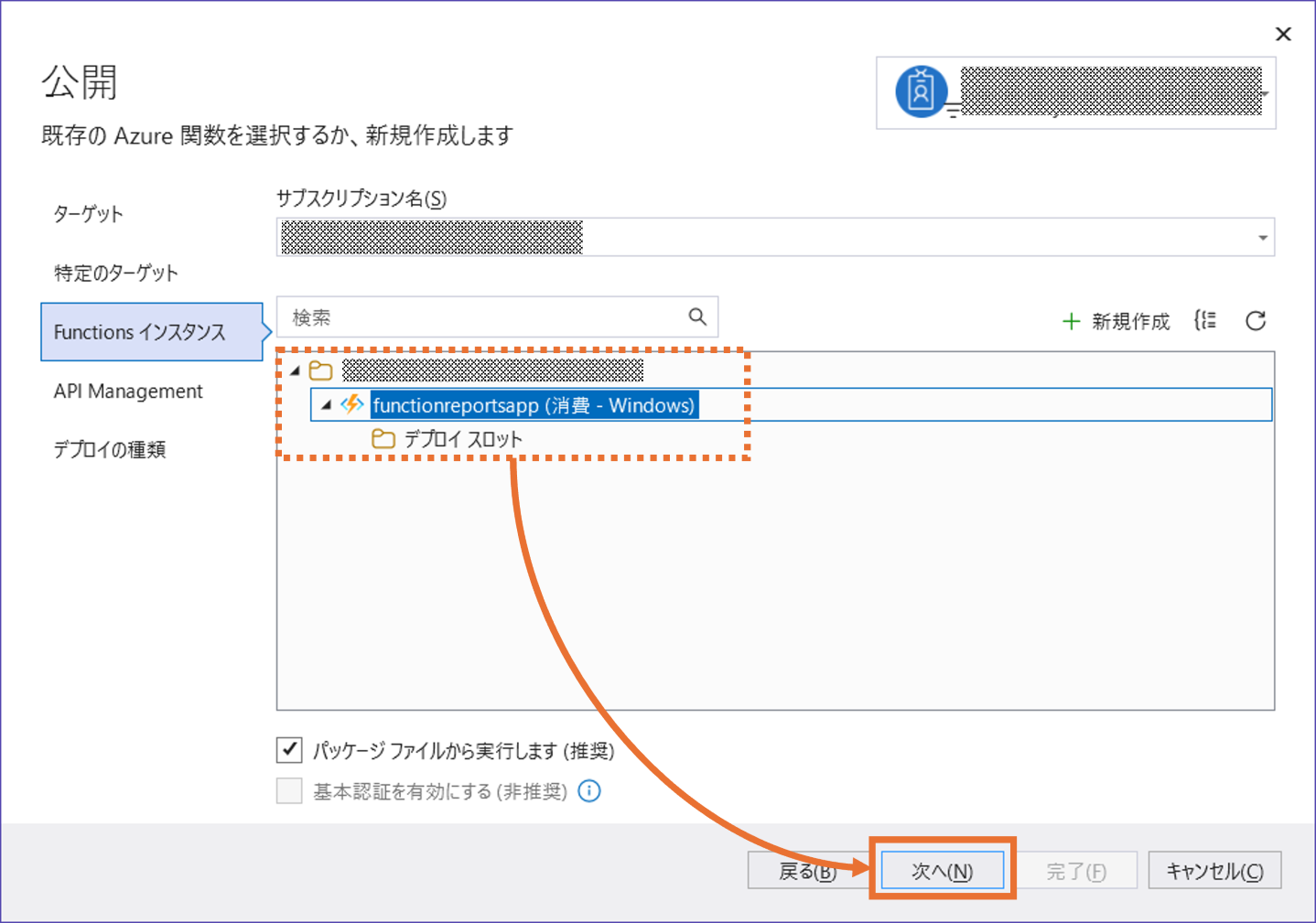The height and width of the screenshot is (923, 1316).
Task: Select the lightning icon on functionreportsapp
Action: (x=352, y=403)
